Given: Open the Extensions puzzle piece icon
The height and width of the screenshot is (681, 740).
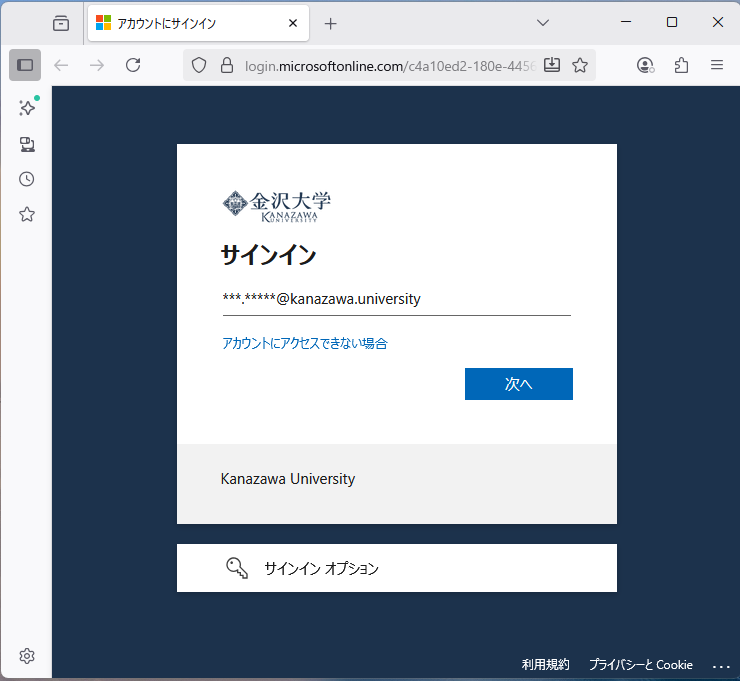Looking at the screenshot, I should pyautogui.click(x=682, y=65).
